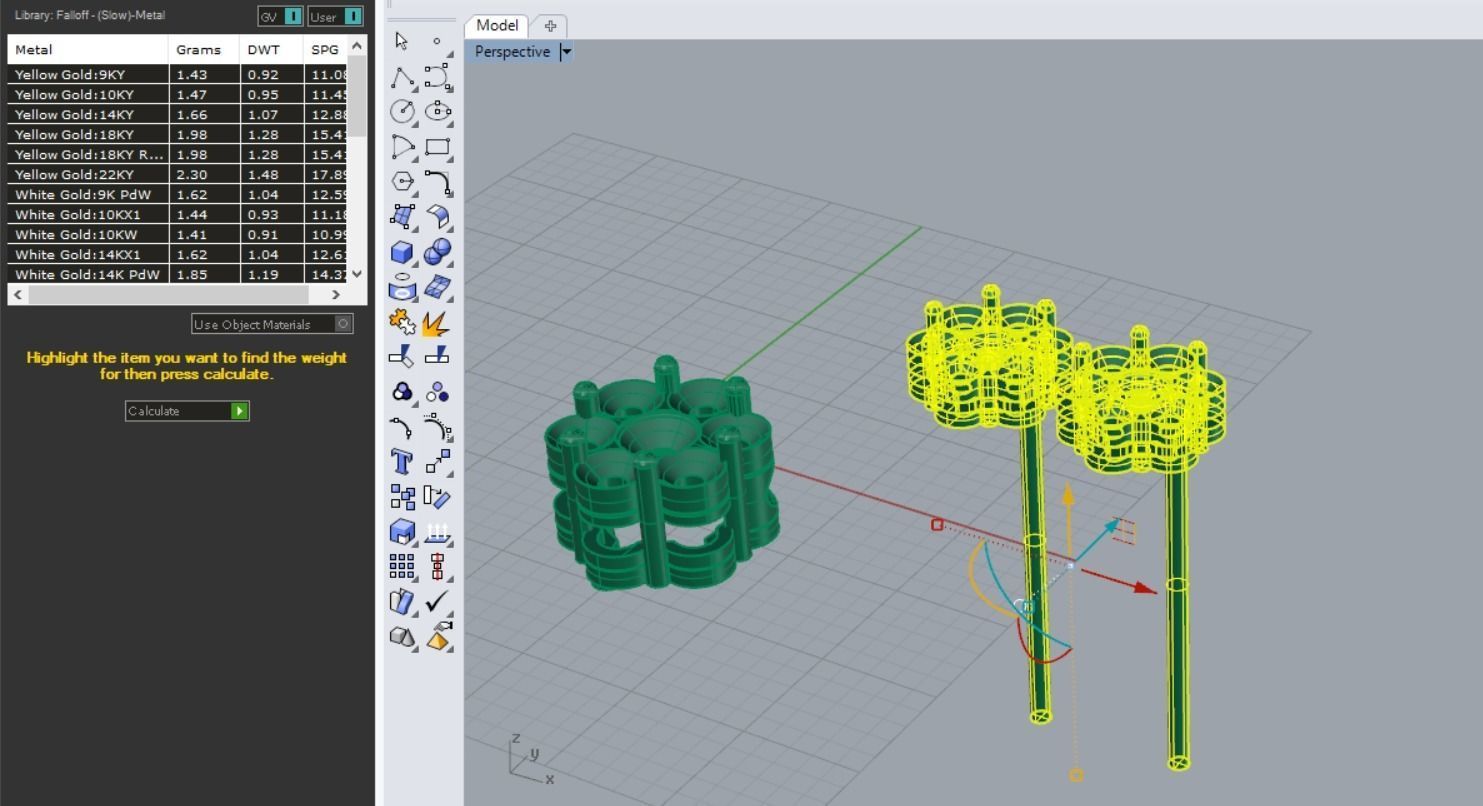
Task: Click the SPG column header
Action: coord(326,49)
